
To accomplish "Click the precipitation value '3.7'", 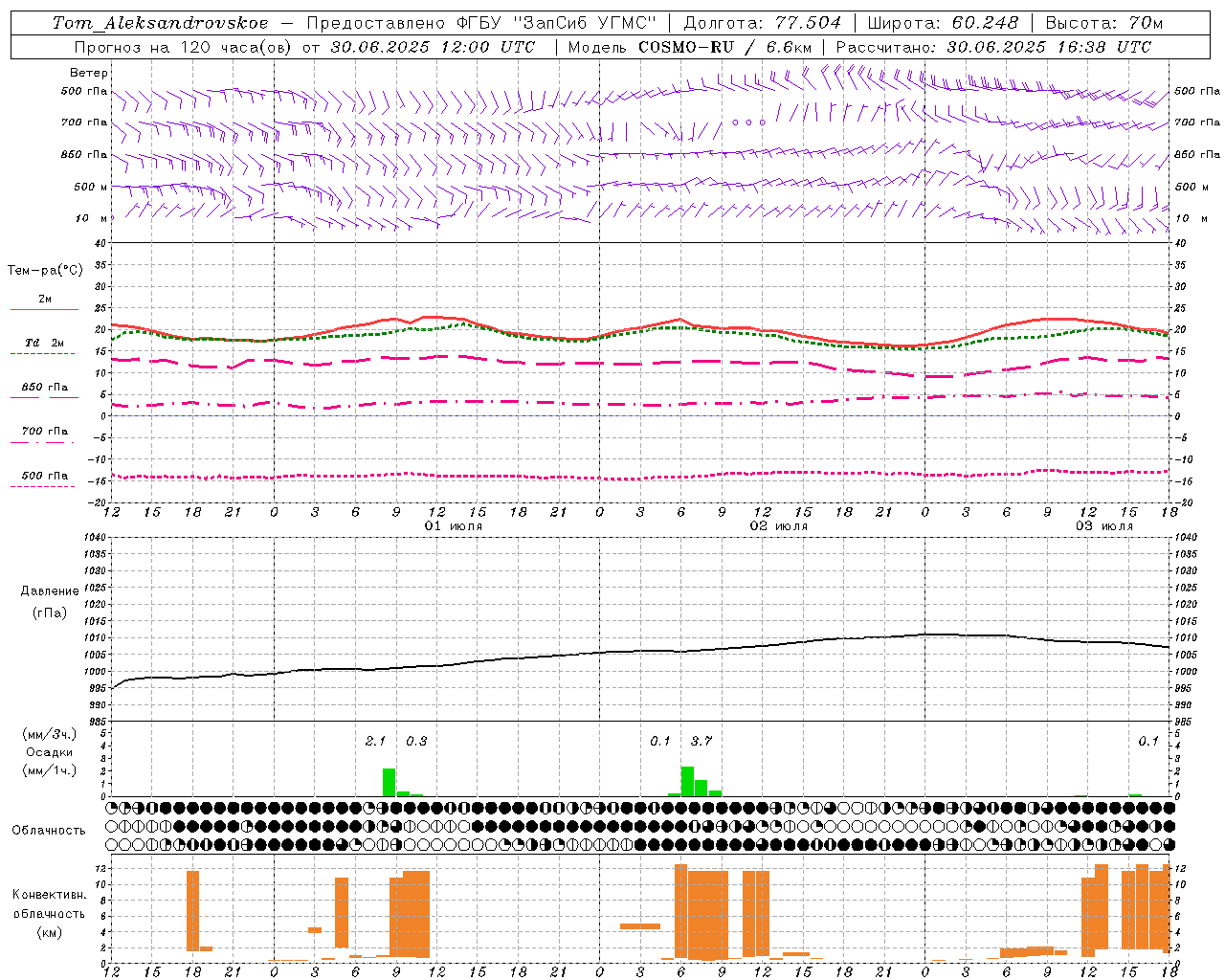I will coord(702,742).
